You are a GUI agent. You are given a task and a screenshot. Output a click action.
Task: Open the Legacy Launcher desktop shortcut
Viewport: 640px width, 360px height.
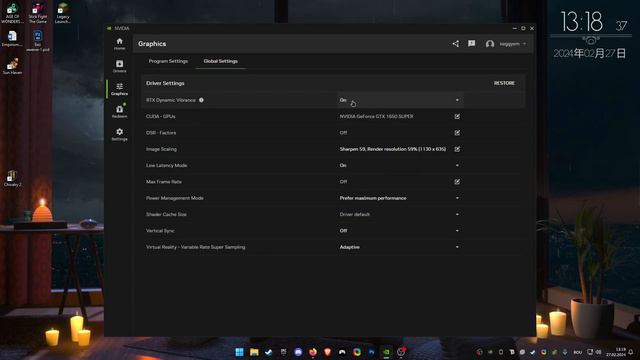tap(63, 13)
